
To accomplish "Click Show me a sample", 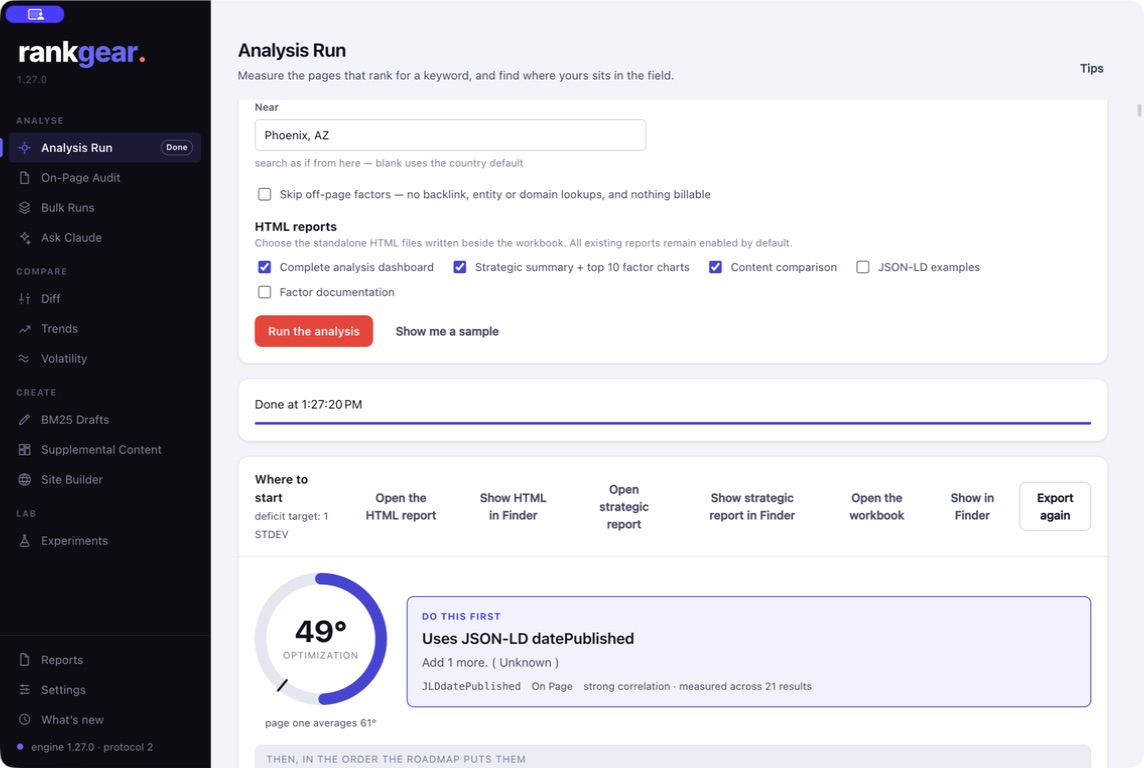I will pos(447,331).
